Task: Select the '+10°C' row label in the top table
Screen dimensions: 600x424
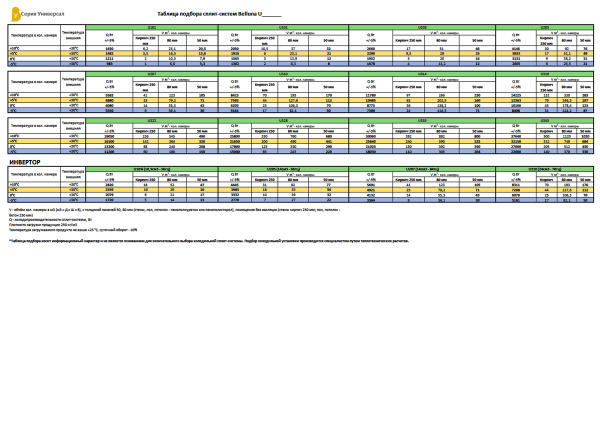Action: tap(15, 46)
